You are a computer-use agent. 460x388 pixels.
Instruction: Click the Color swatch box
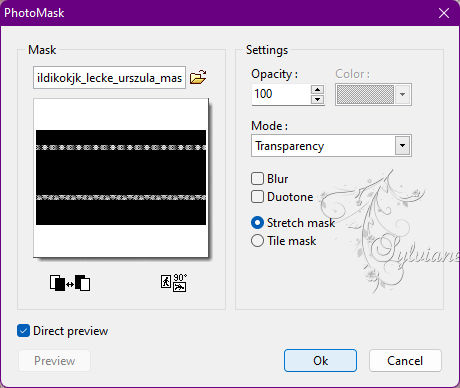pyautogui.click(x=365, y=95)
